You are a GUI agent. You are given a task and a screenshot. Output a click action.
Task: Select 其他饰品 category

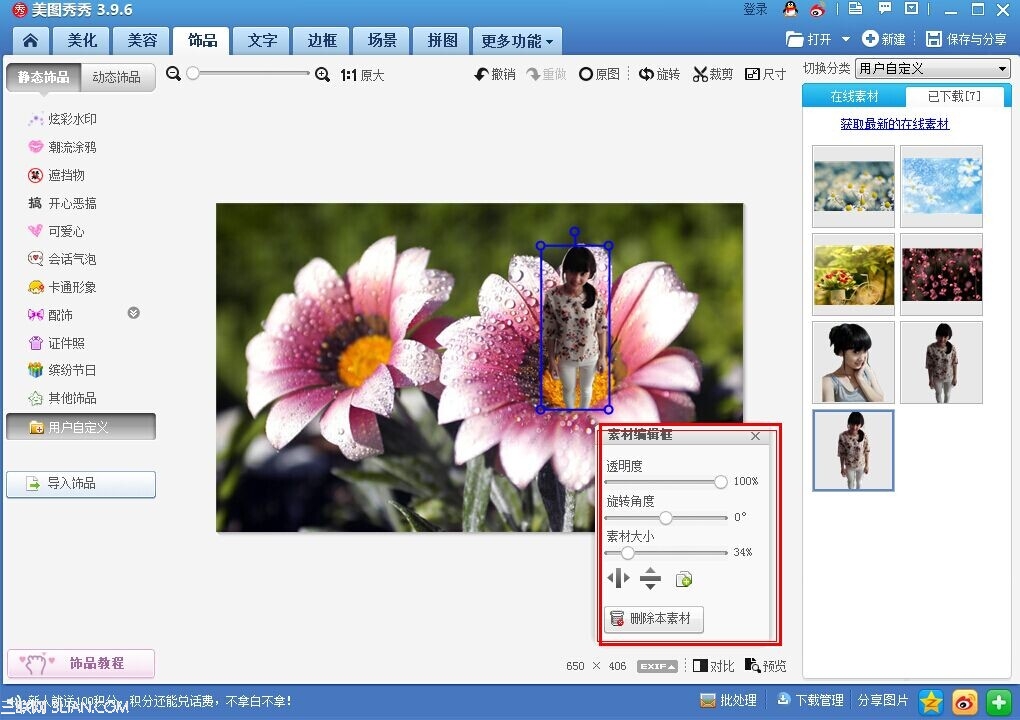pyautogui.click(x=62, y=398)
